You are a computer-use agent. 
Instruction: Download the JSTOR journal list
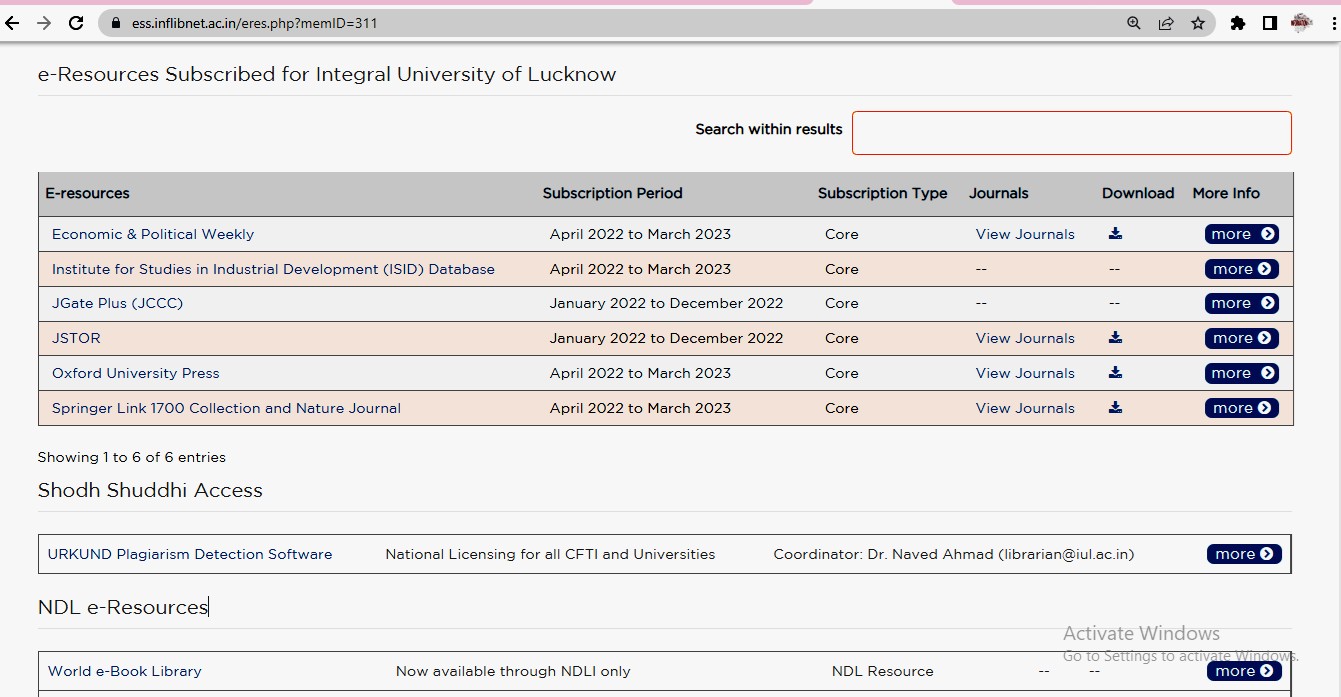click(x=1115, y=338)
